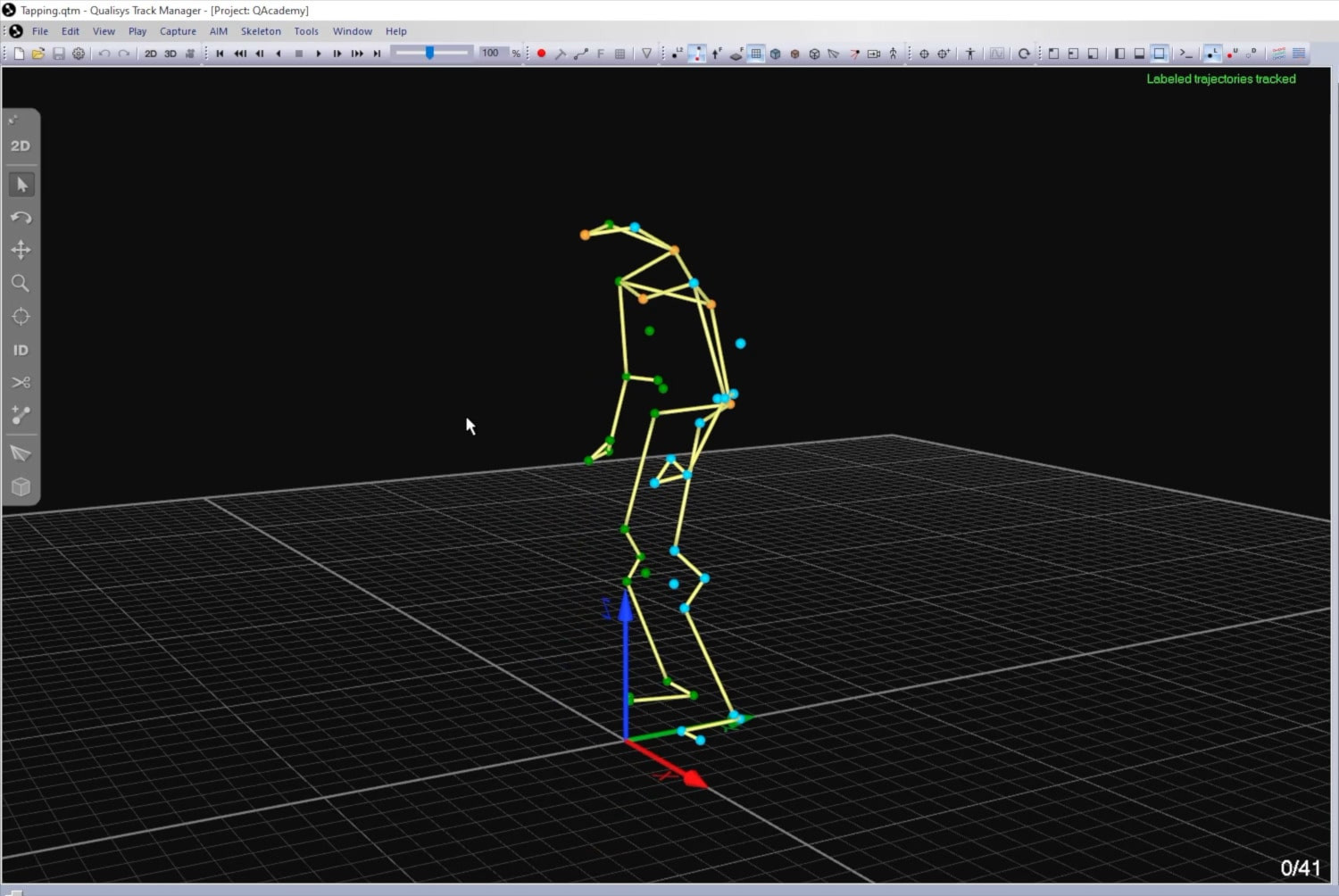Toggle the brown bounding box cube icon

(795, 54)
